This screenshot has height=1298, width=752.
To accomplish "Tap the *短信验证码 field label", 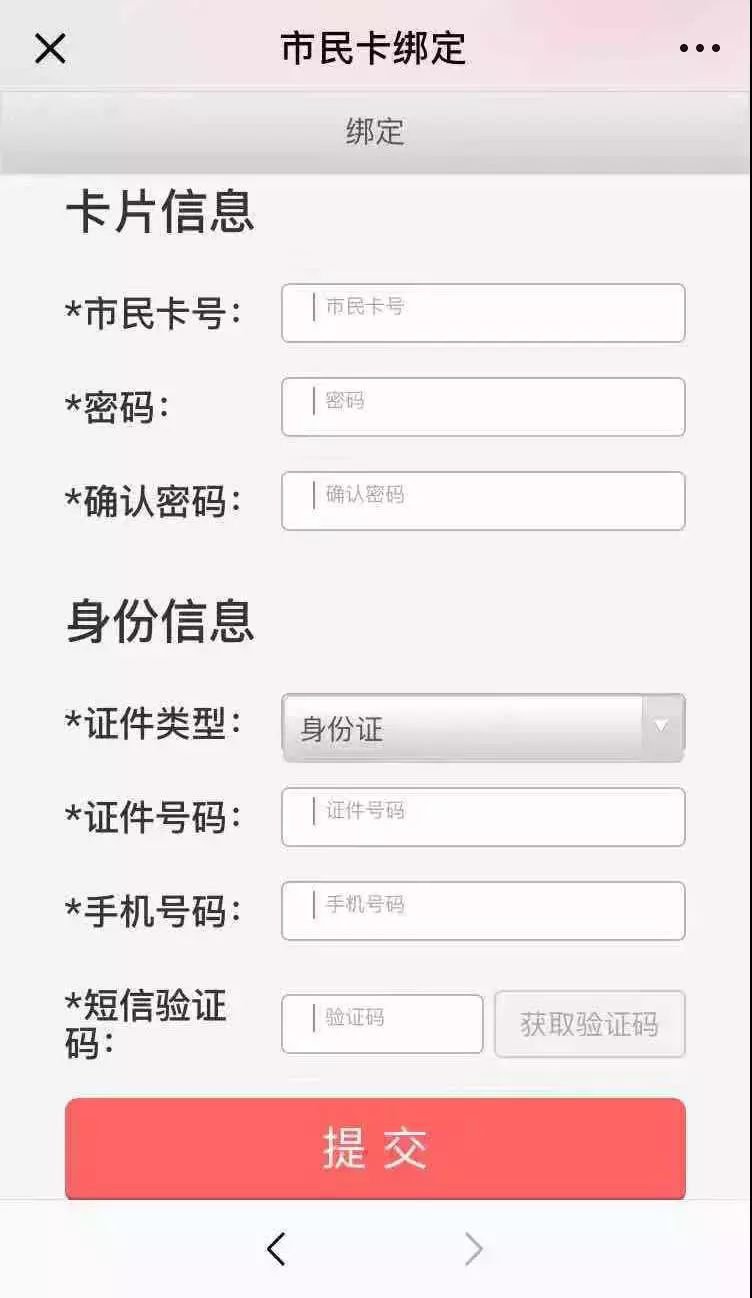I will click(x=146, y=1024).
